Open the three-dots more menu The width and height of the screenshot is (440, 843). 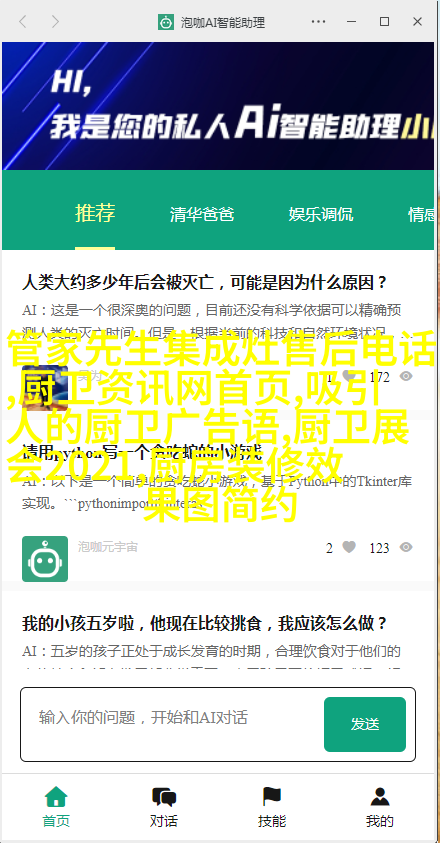coord(318,22)
